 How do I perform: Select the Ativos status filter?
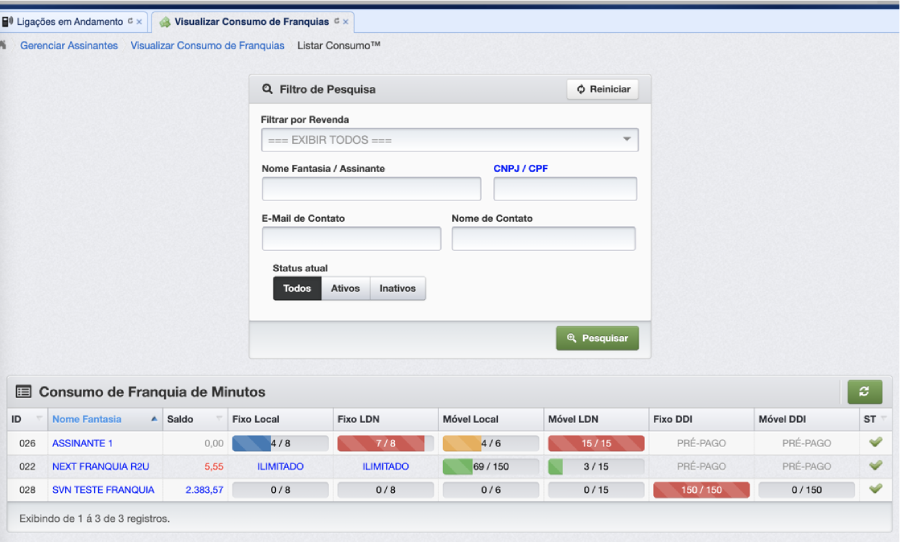(x=345, y=288)
